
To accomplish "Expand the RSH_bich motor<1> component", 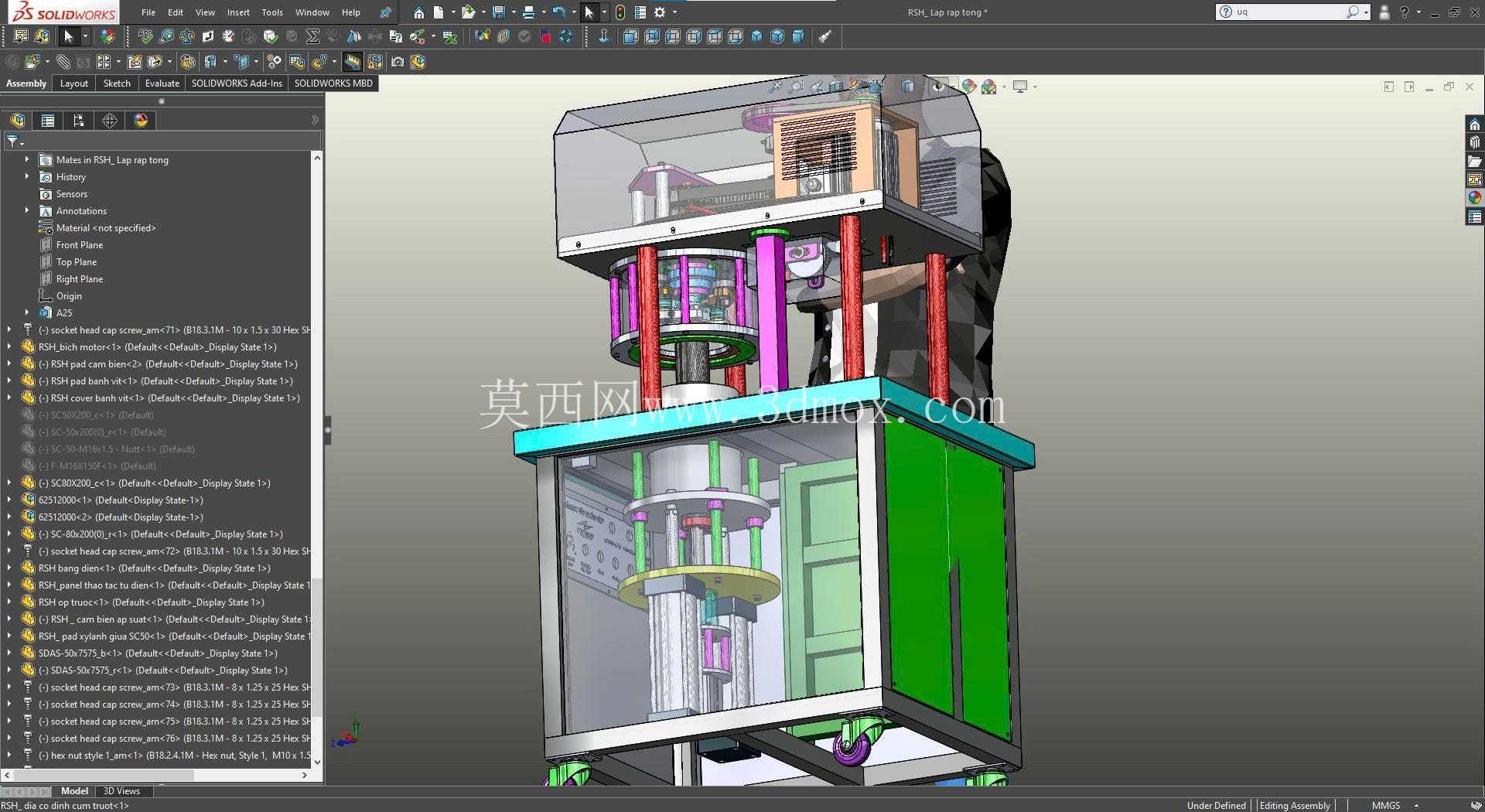I will click(9, 346).
